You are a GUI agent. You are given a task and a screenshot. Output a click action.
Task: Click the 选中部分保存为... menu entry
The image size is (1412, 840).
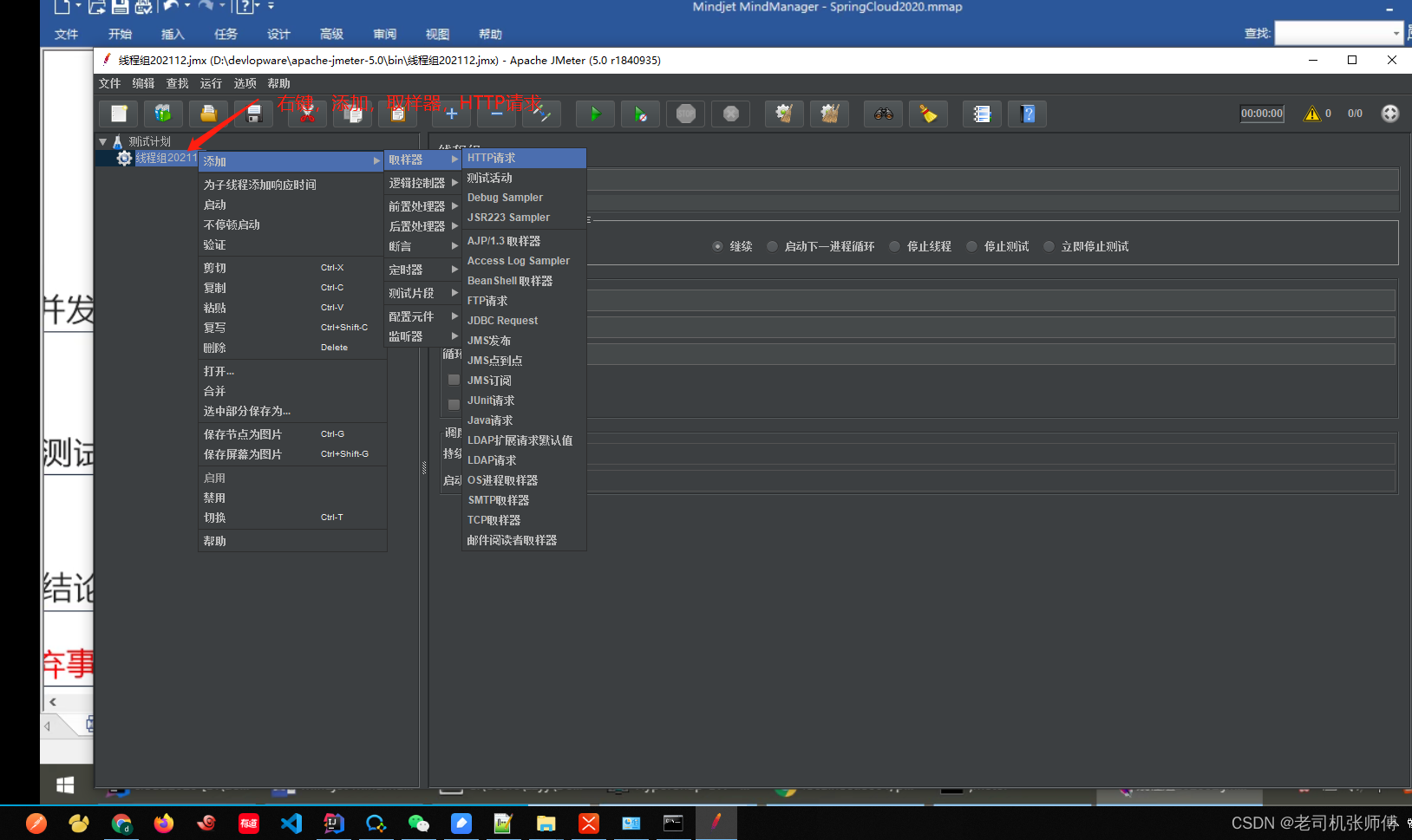click(292, 411)
